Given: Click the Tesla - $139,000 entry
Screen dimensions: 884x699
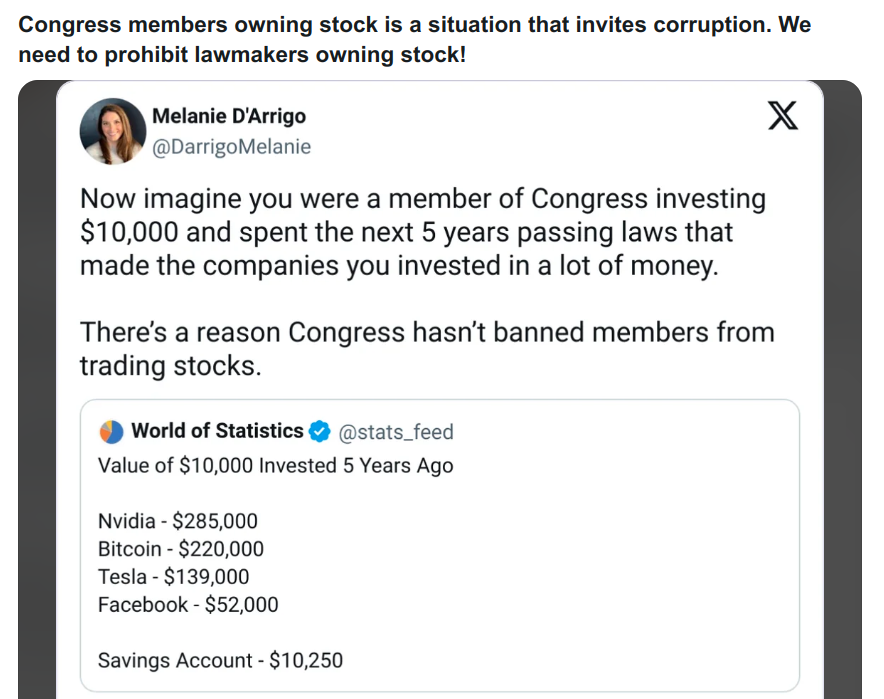Looking at the screenshot, I should pos(174,577).
